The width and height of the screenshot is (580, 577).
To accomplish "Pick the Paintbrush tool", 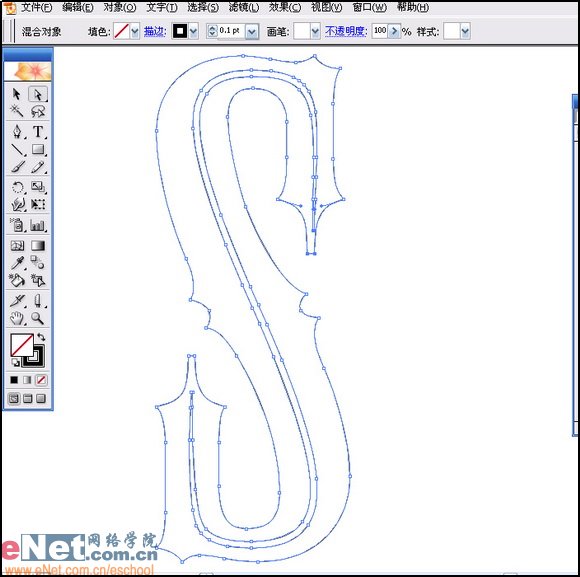I will tap(17, 167).
